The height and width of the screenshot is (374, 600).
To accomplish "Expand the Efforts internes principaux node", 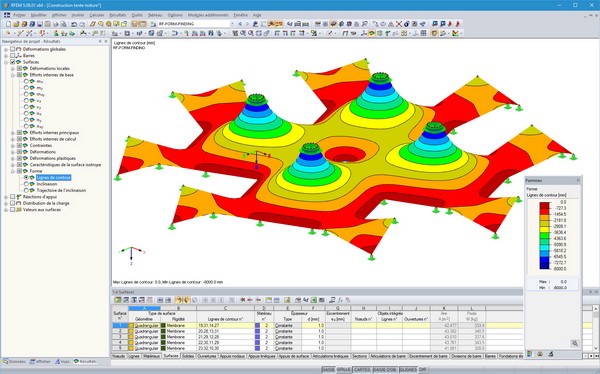I will pyautogui.click(x=13, y=133).
